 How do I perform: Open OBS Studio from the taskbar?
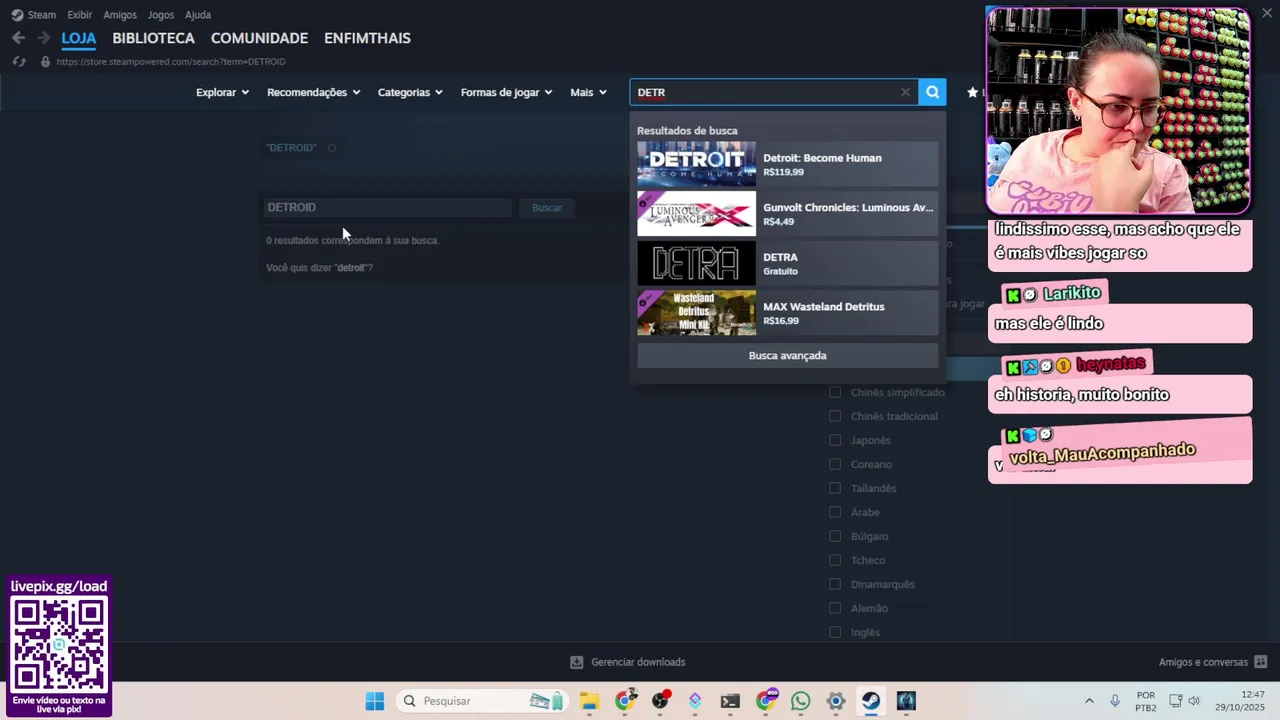[660, 701]
